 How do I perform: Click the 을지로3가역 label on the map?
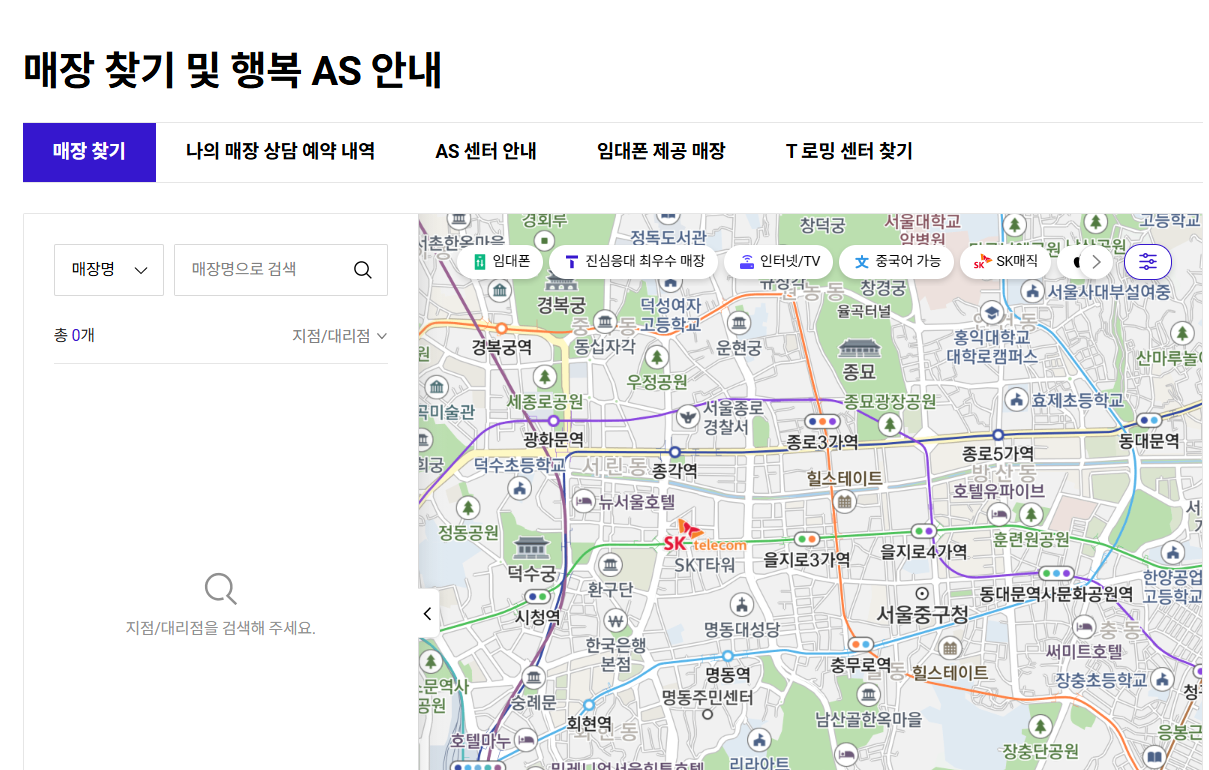click(x=807, y=560)
